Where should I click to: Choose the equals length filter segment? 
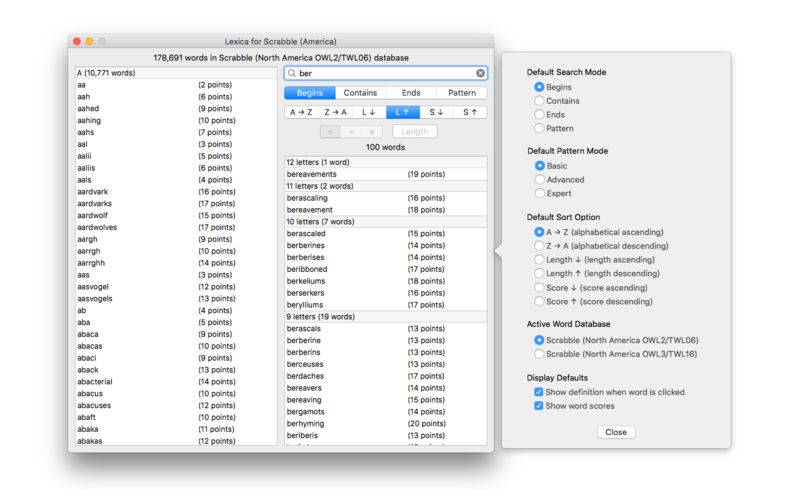point(351,132)
